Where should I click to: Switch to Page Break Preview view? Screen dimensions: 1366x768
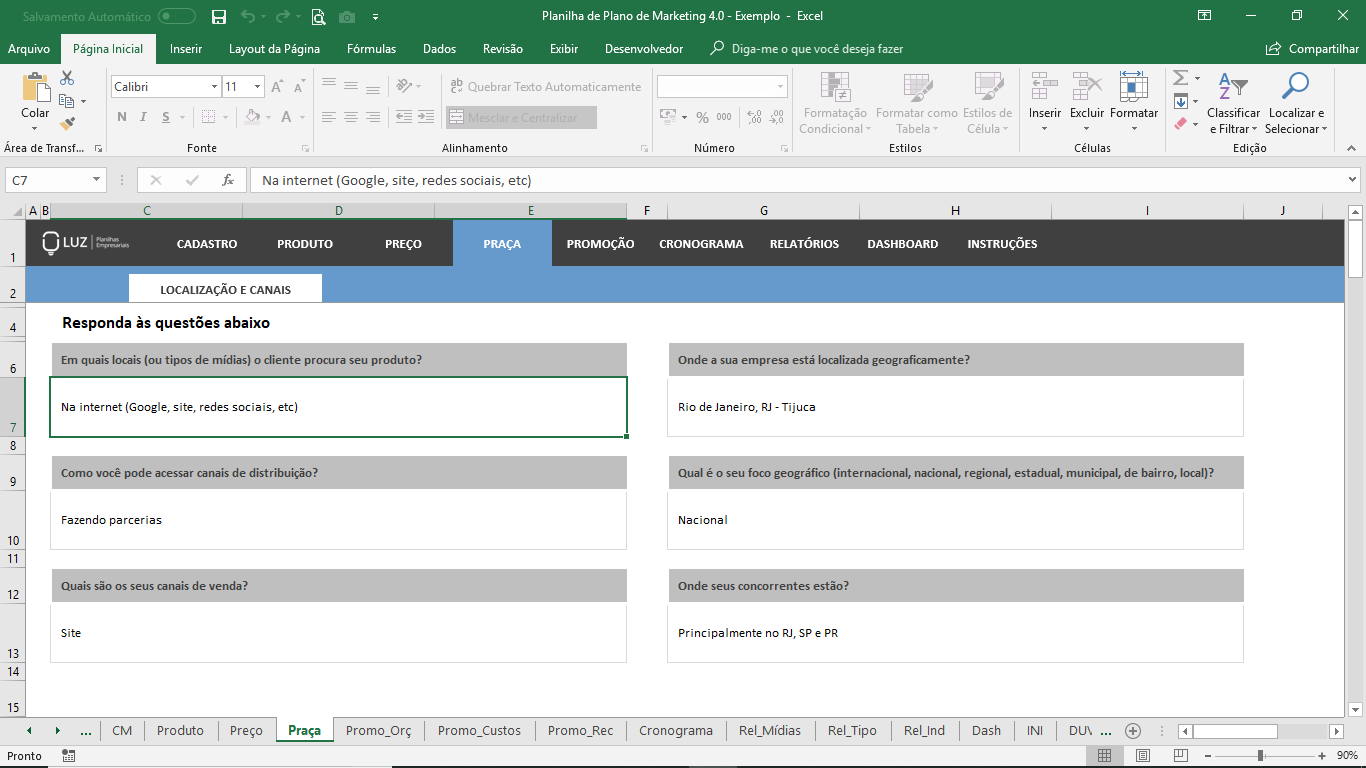click(x=1181, y=756)
